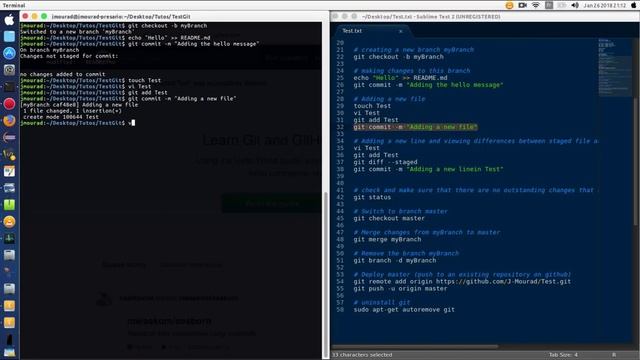Open the grey gear settings dock icon
The image size is (640, 360).
(9, 70)
